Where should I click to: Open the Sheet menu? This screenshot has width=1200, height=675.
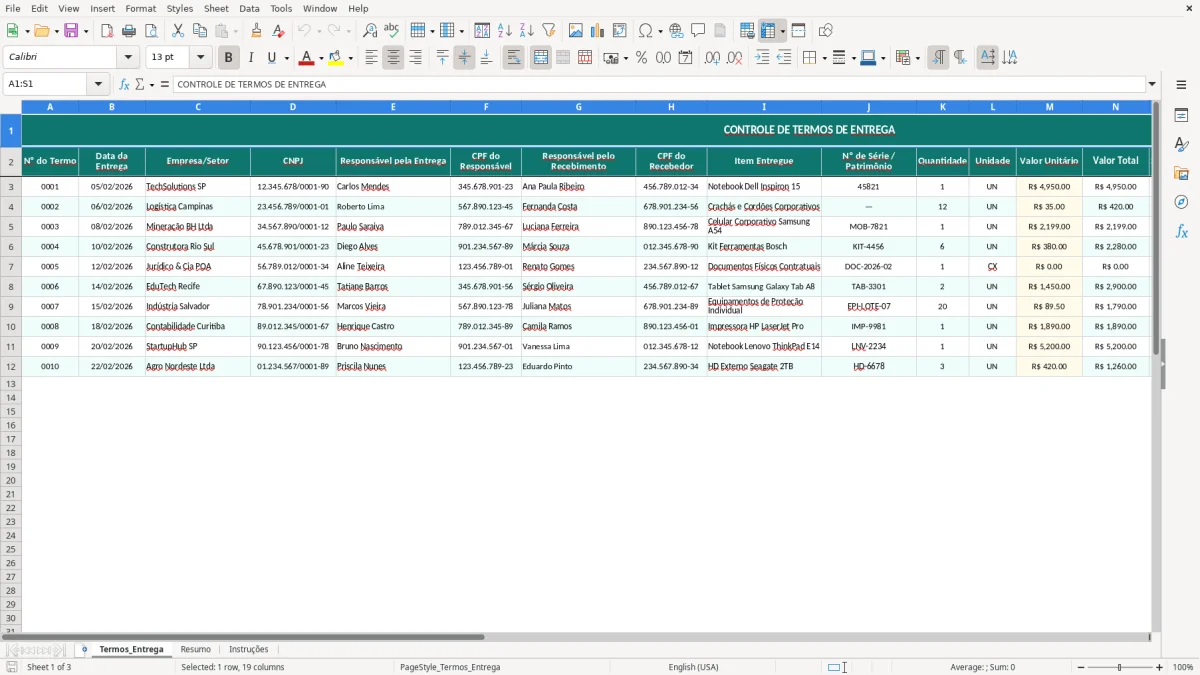pyautogui.click(x=216, y=8)
